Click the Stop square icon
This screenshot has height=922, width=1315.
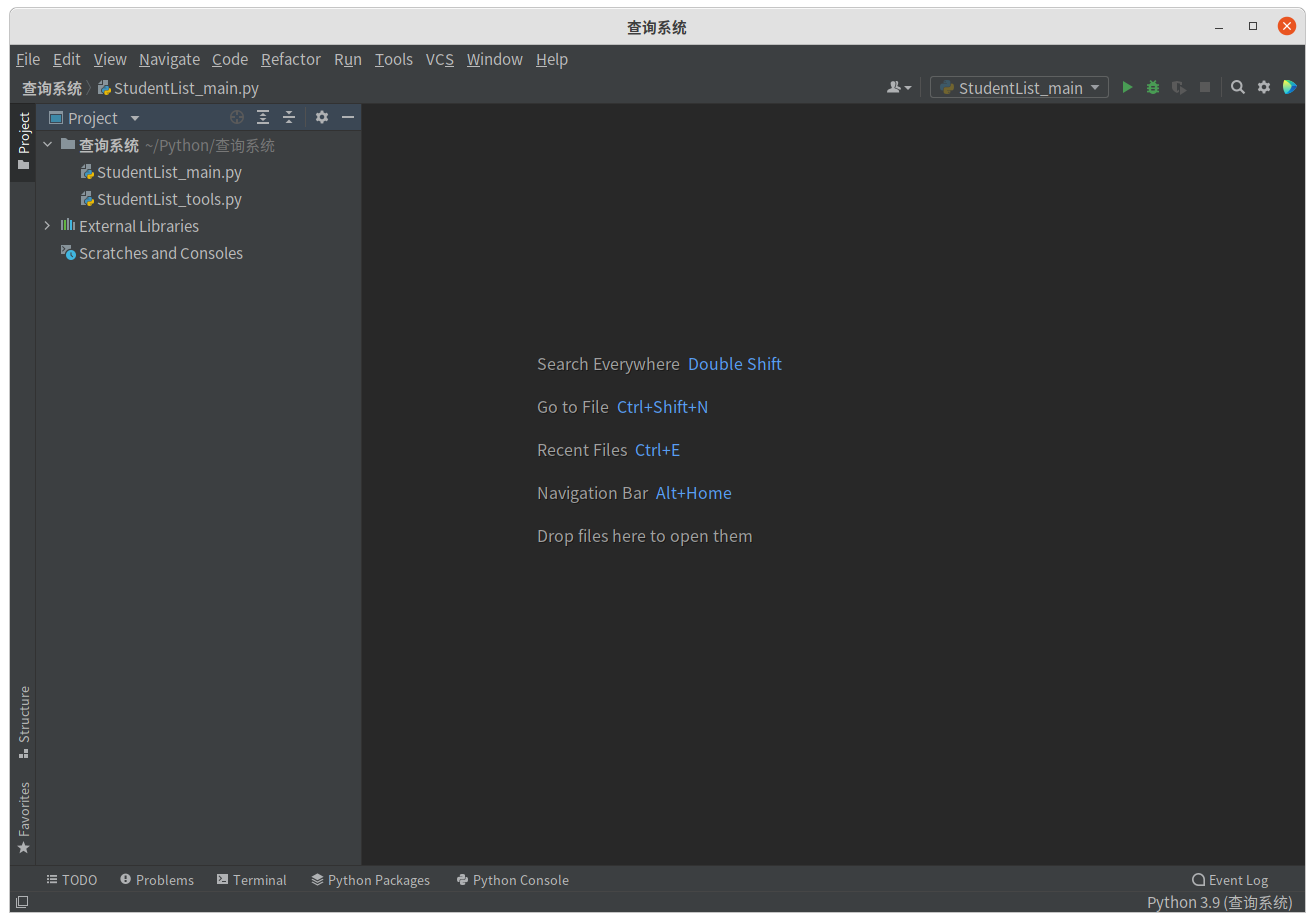tap(1205, 88)
